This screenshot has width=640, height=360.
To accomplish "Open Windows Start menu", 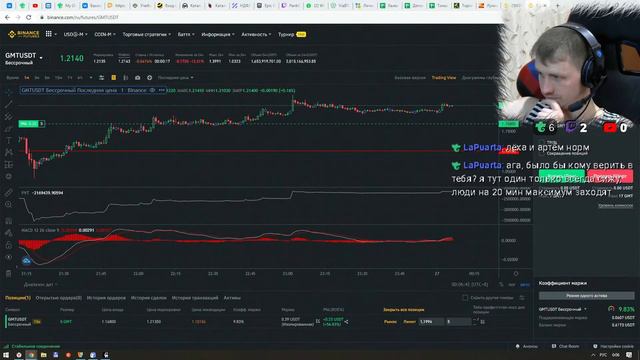I will [6, 355].
